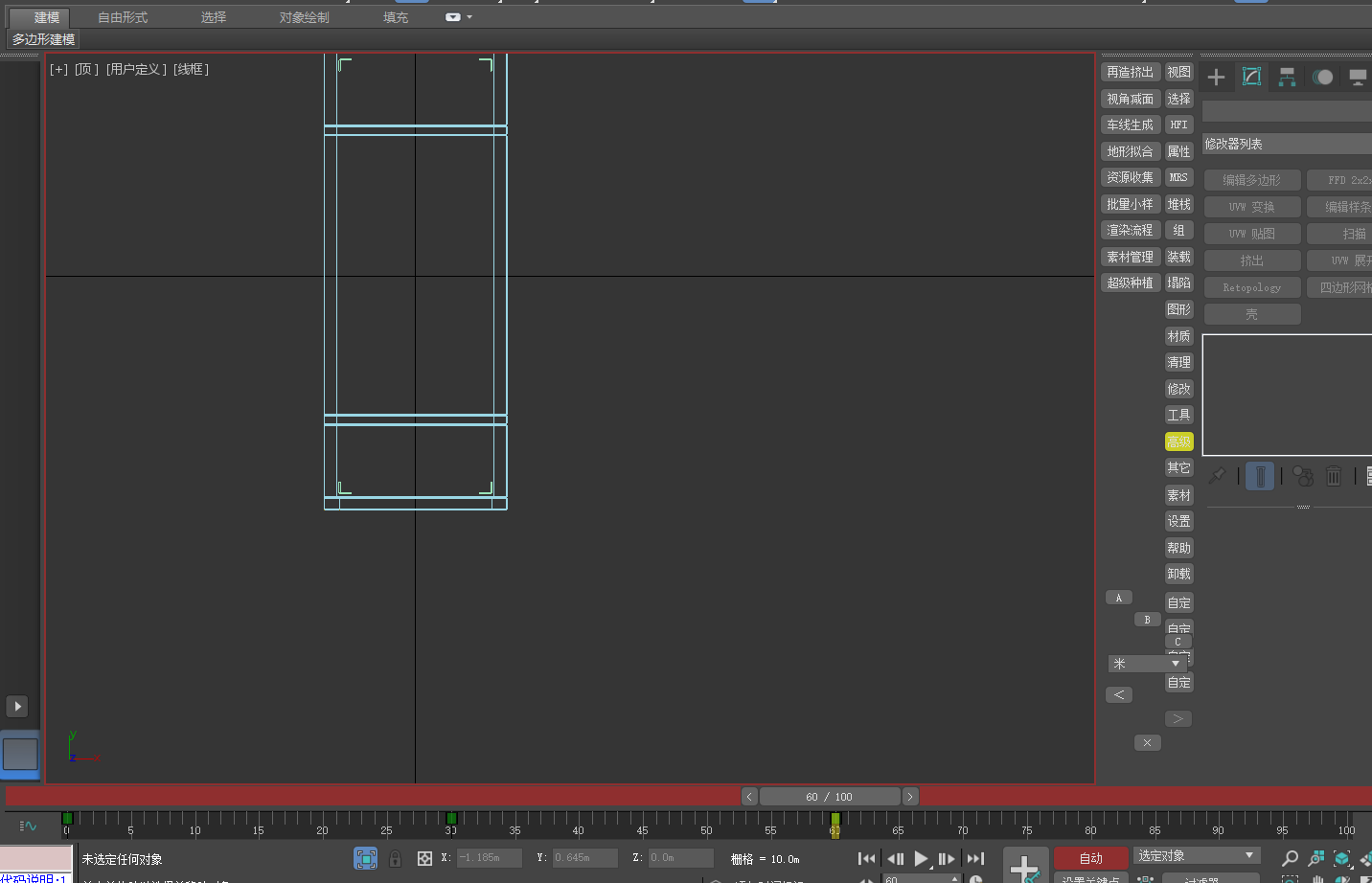Click the Pin Stack pushpin icon

pyautogui.click(x=1217, y=475)
